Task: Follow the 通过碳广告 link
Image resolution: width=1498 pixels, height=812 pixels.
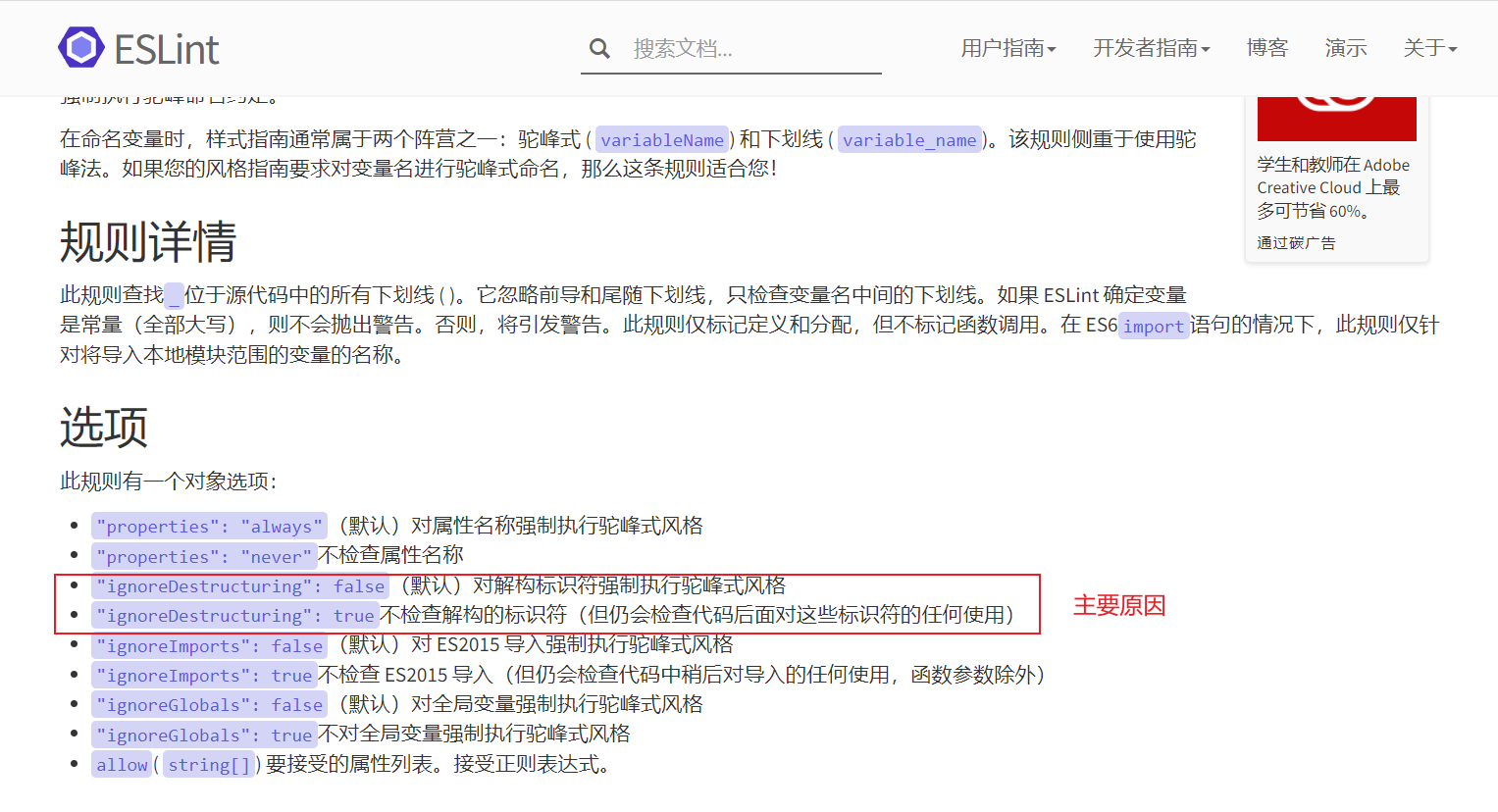Action: (x=1296, y=243)
